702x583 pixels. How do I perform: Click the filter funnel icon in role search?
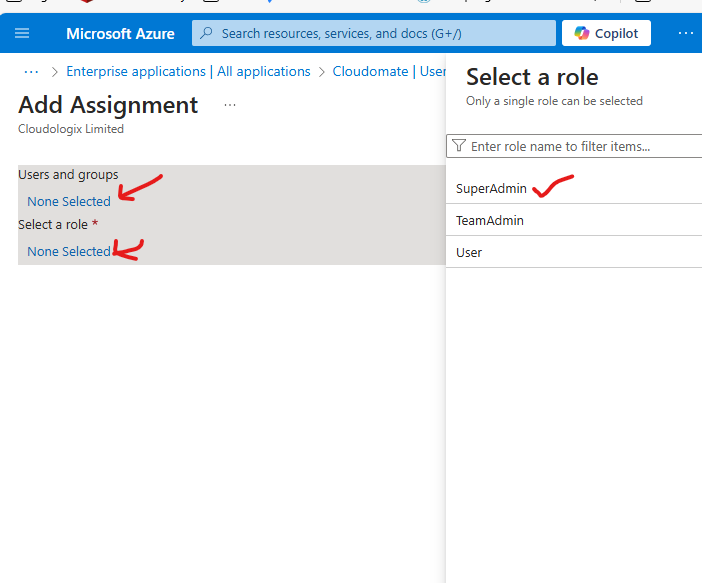(x=459, y=146)
